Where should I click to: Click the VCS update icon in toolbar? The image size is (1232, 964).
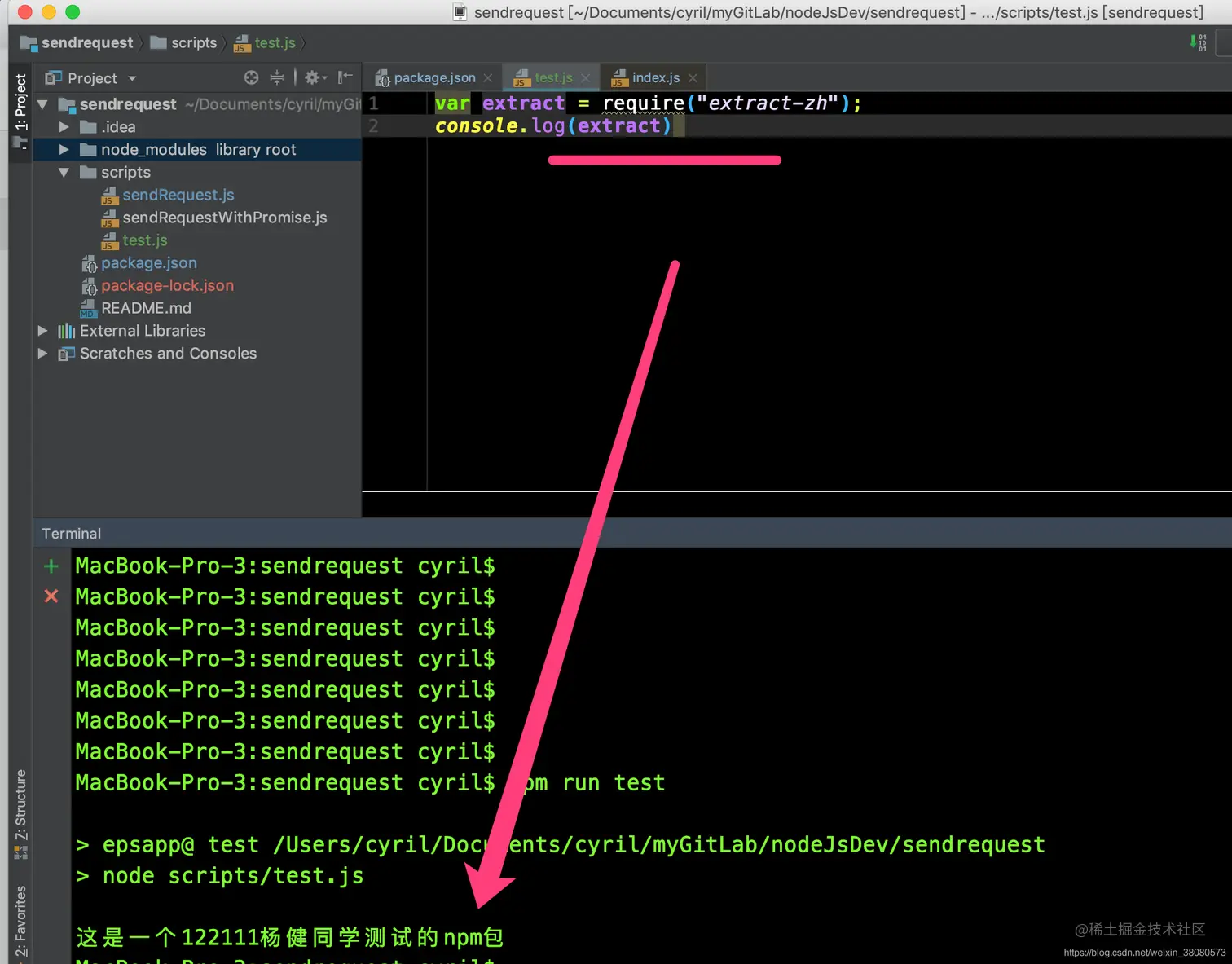1198,42
